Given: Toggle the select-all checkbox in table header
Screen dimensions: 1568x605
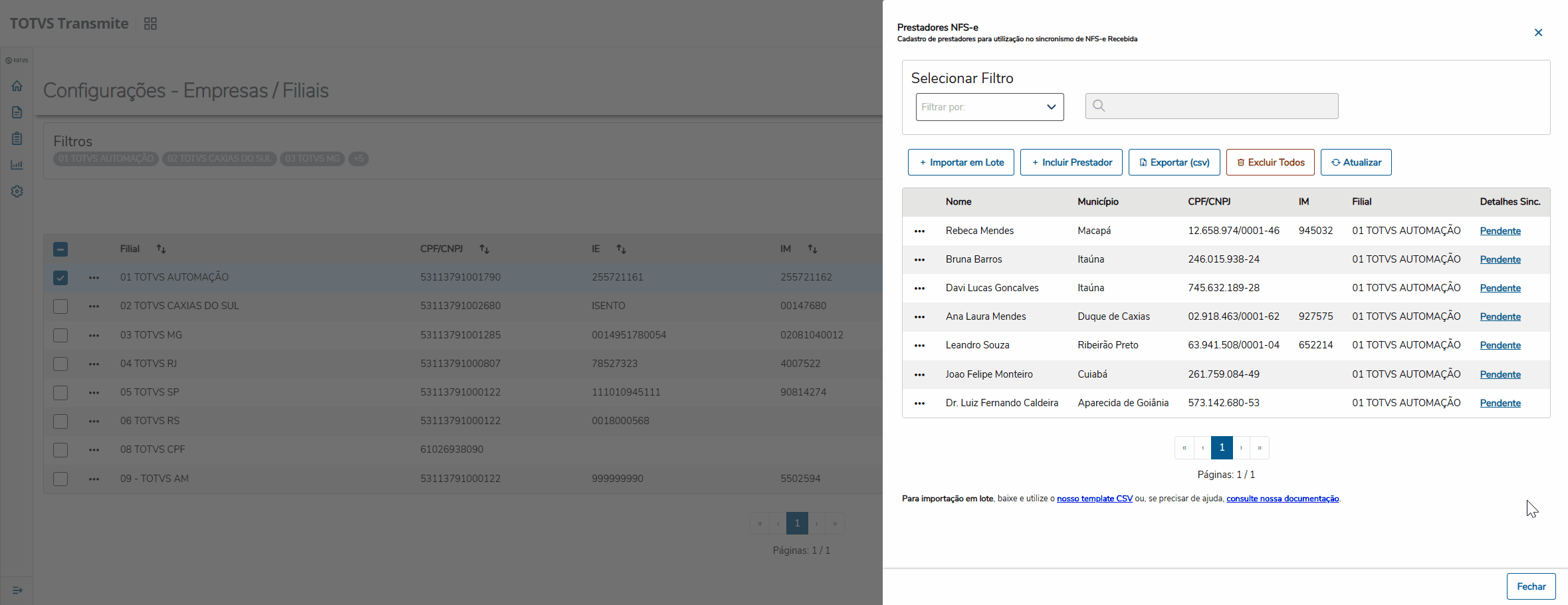Looking at the screenshot, I should coord(60,249).
